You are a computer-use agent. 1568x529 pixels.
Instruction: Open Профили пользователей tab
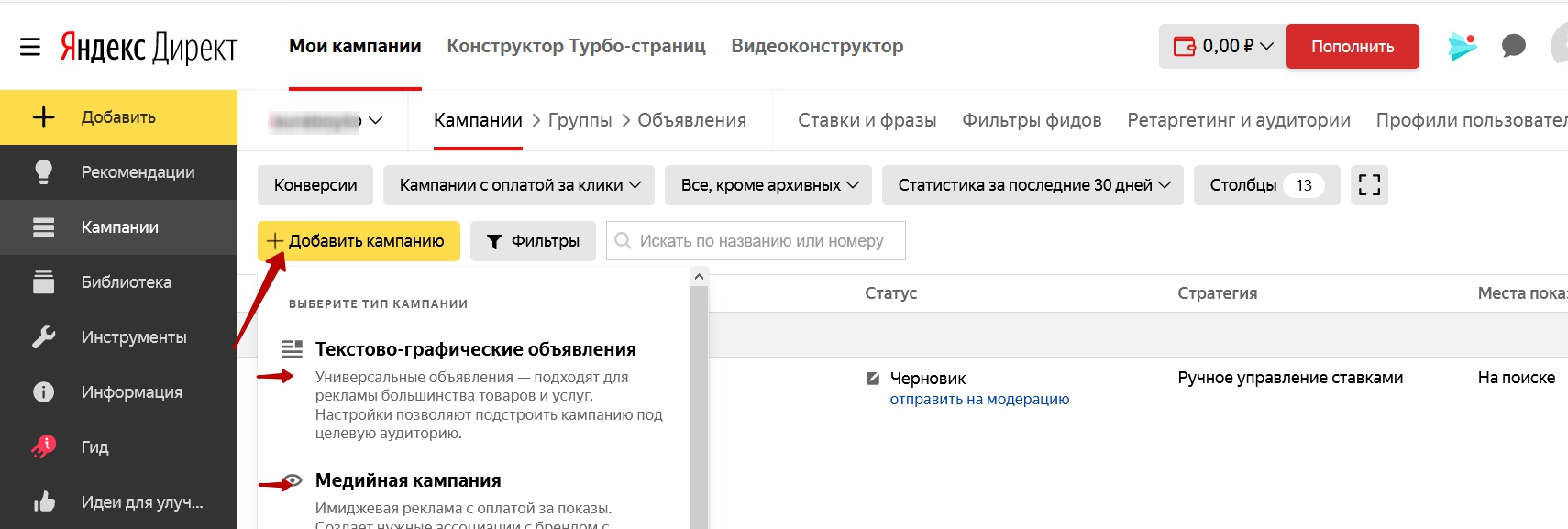click(1472, 120)
